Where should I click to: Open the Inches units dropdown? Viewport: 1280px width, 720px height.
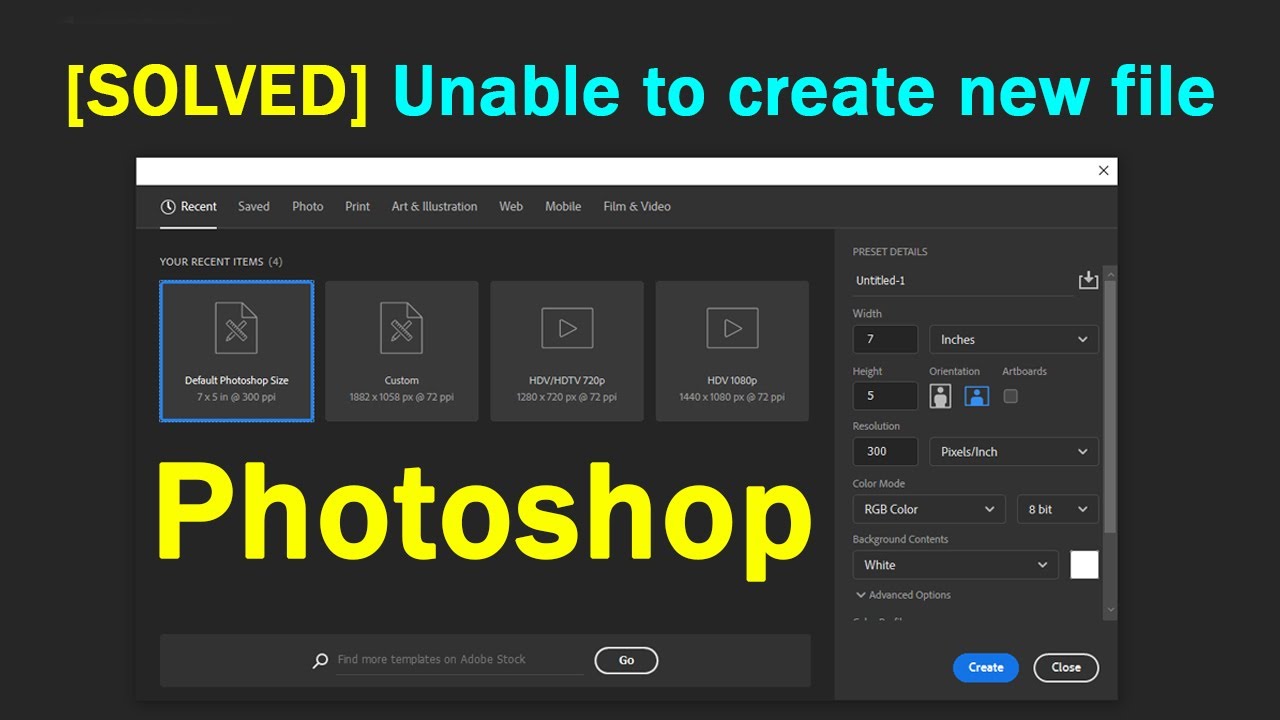1013,339
